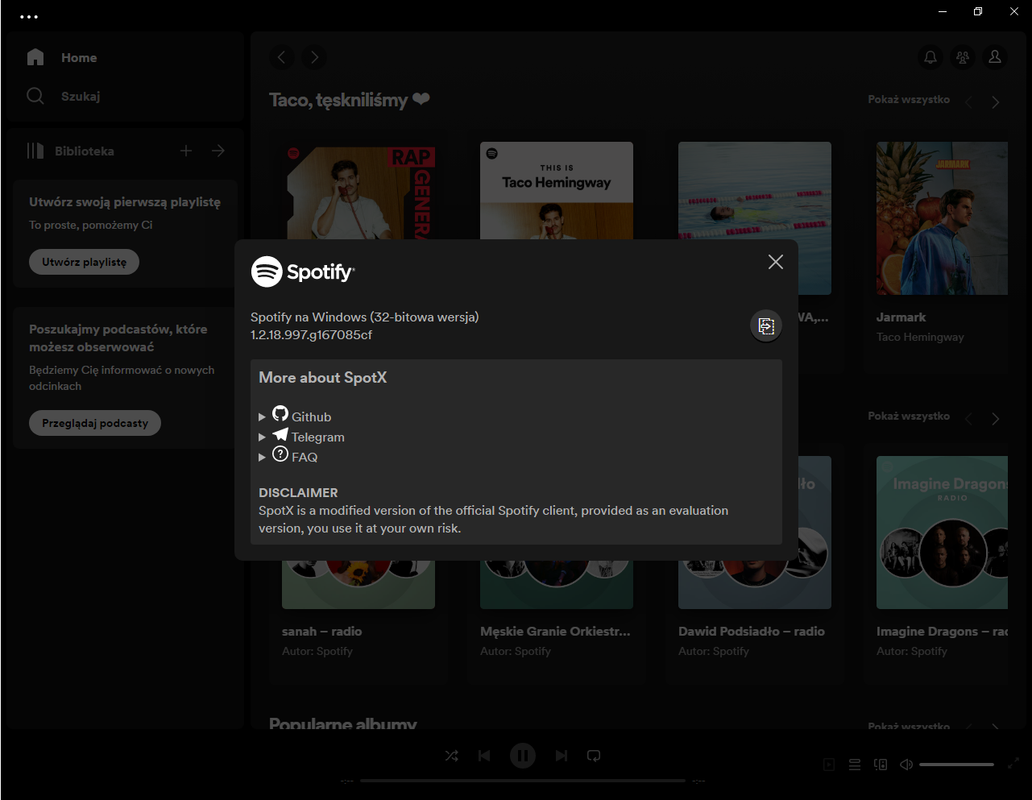Toggle shuffle playback
Image resolution: width=1032 pixels, height=800 pixels.
click(452, 756)
